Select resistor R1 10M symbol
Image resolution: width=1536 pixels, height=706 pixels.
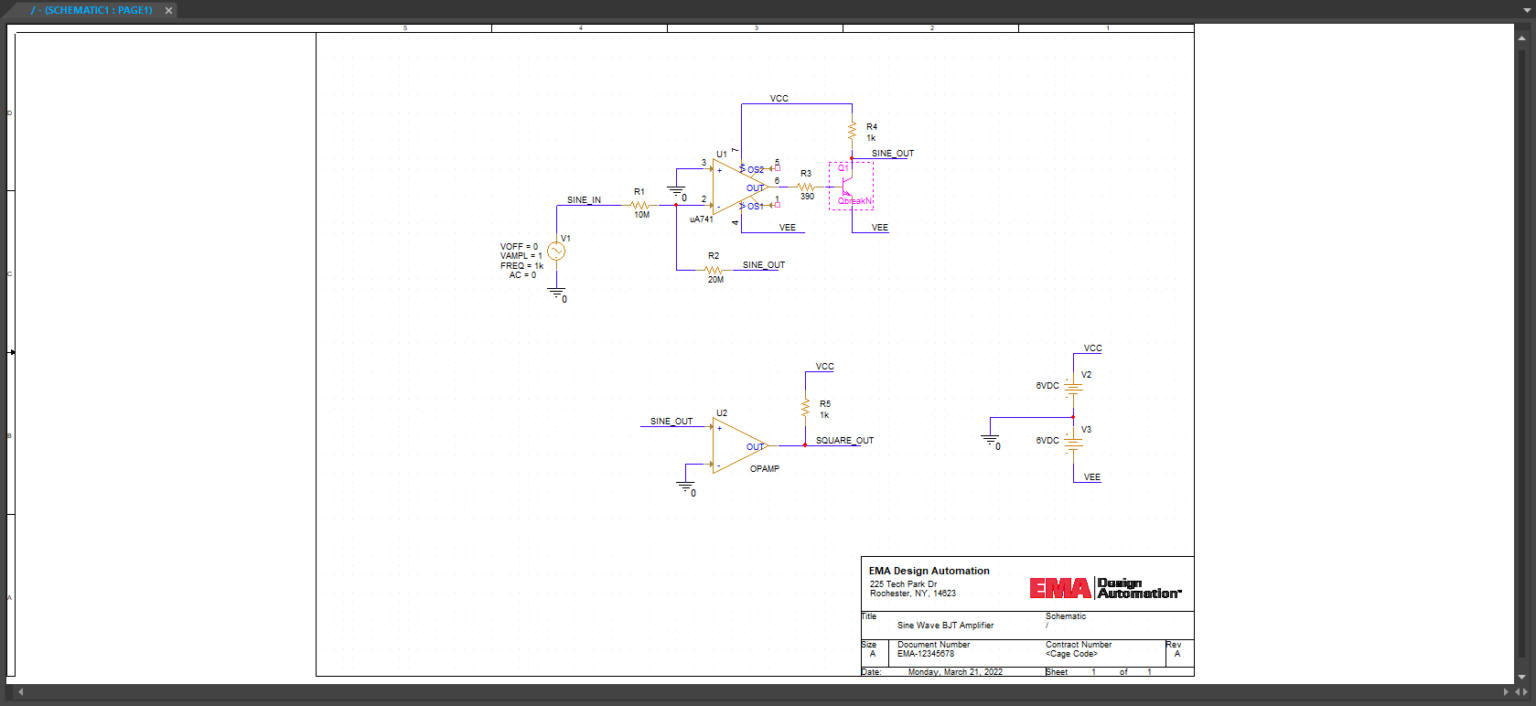click(x=641, y=206)
